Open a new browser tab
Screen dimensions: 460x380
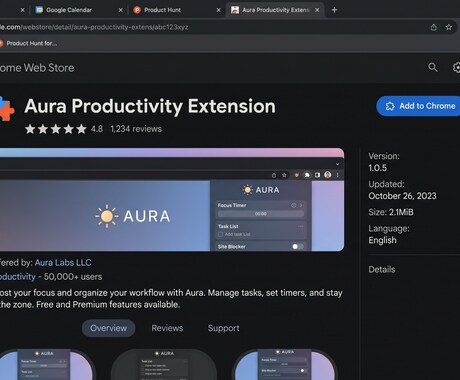click(334, 10)
